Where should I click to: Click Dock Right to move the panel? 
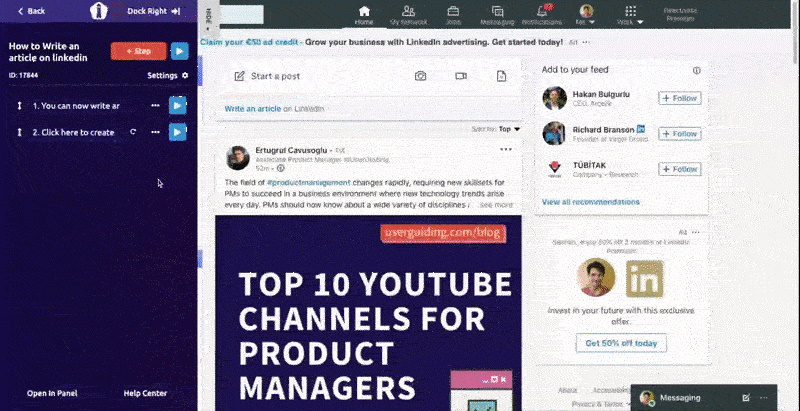(154, 11)
